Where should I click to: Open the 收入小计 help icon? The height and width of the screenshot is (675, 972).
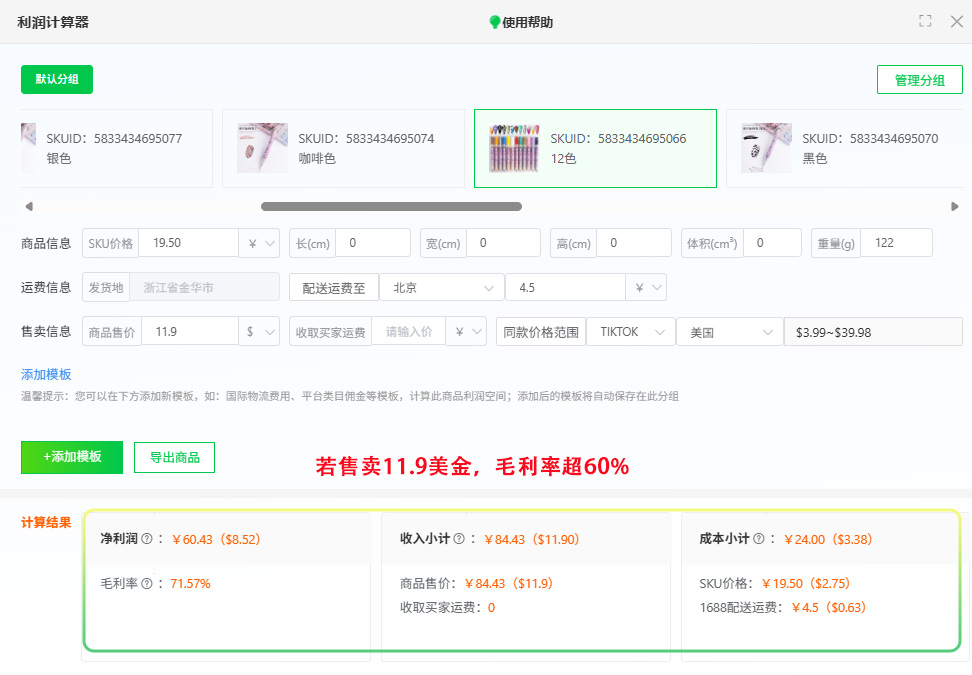459,538
